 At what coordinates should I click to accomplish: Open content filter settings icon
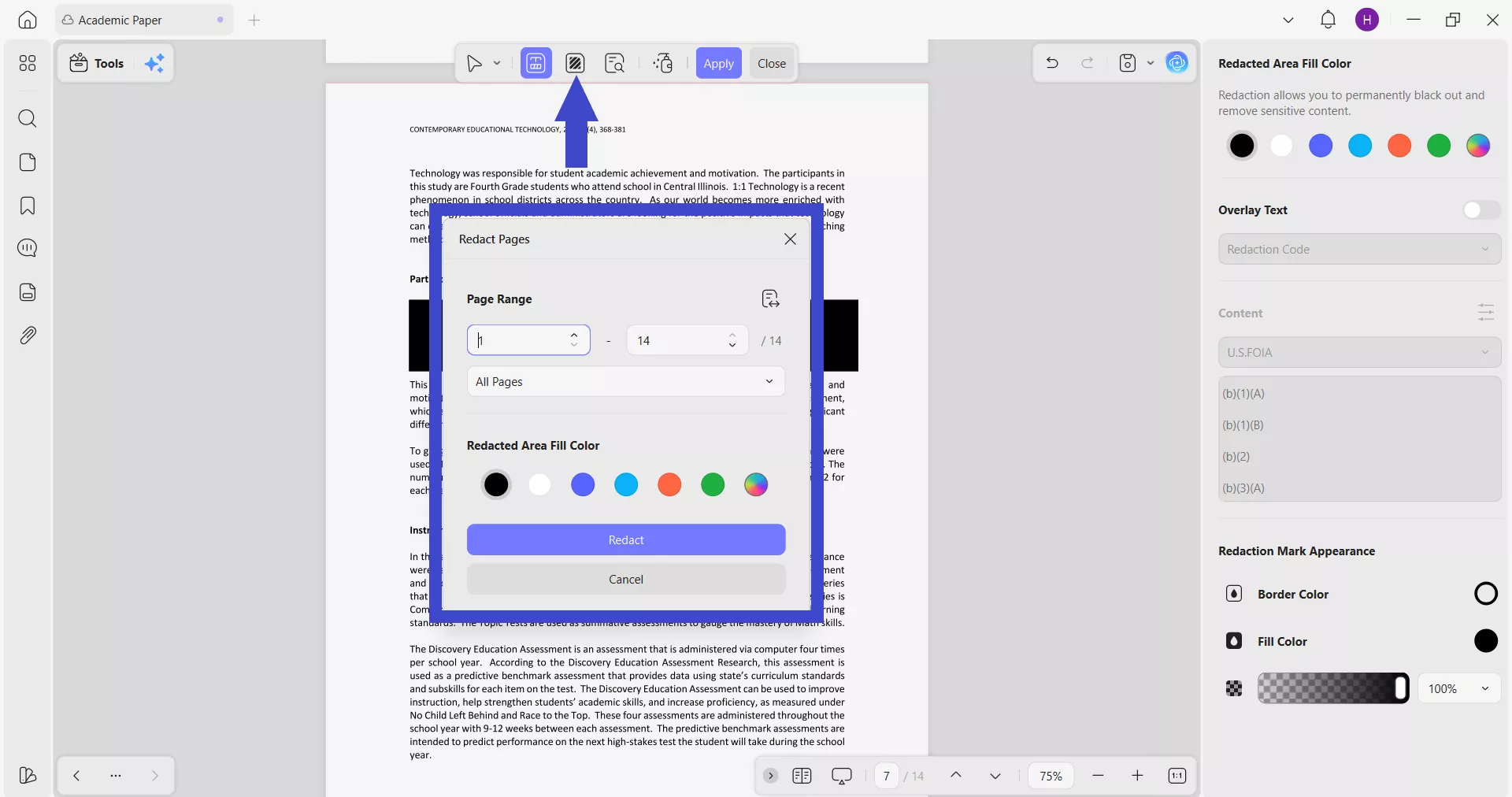(1486, 313)
